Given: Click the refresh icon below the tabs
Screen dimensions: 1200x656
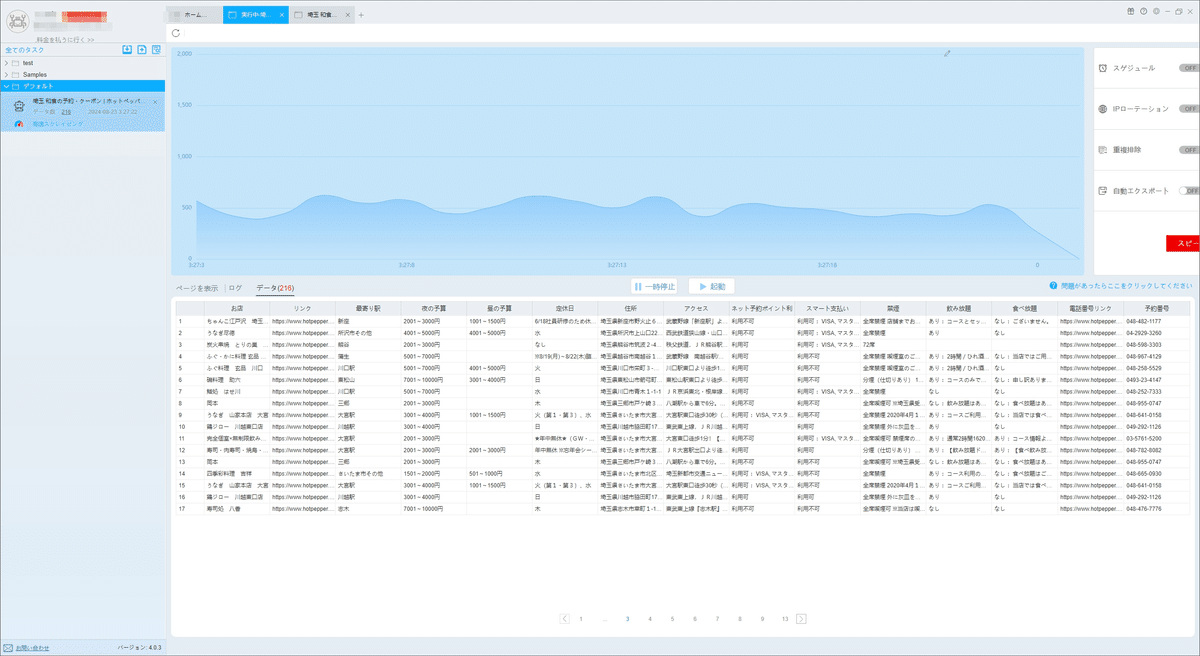Looking at the screenshot, I should (x=177, y=33).
